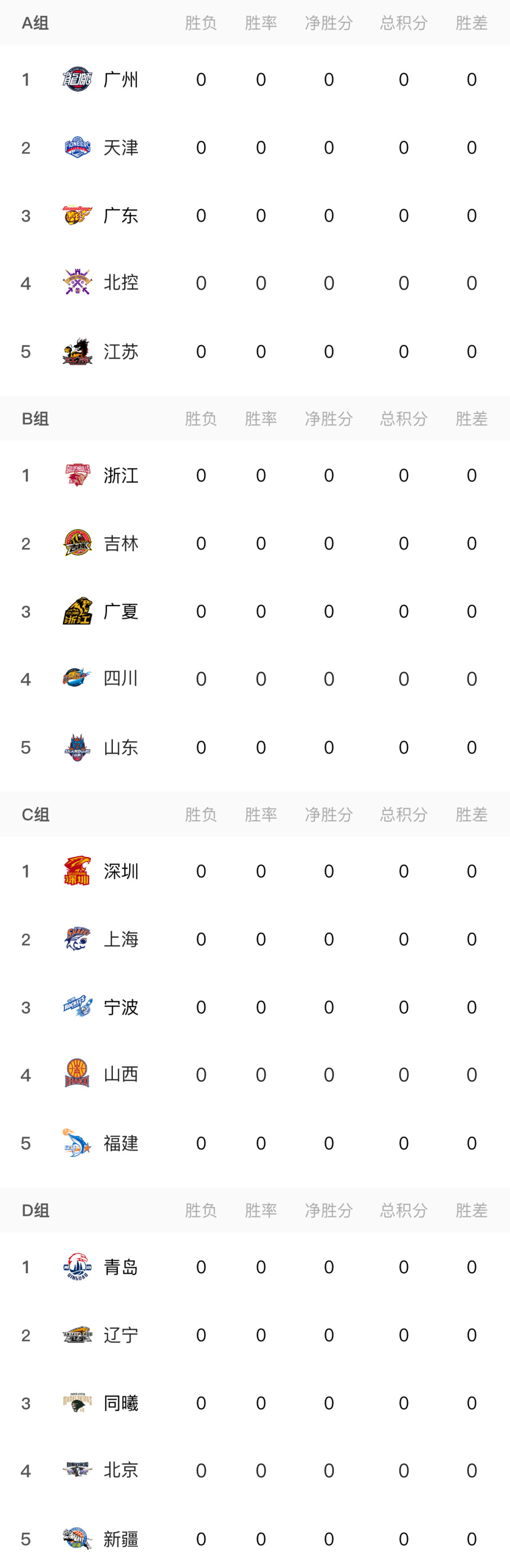
Task: Click the Shanxi basketball logo
Action: 77,1074
